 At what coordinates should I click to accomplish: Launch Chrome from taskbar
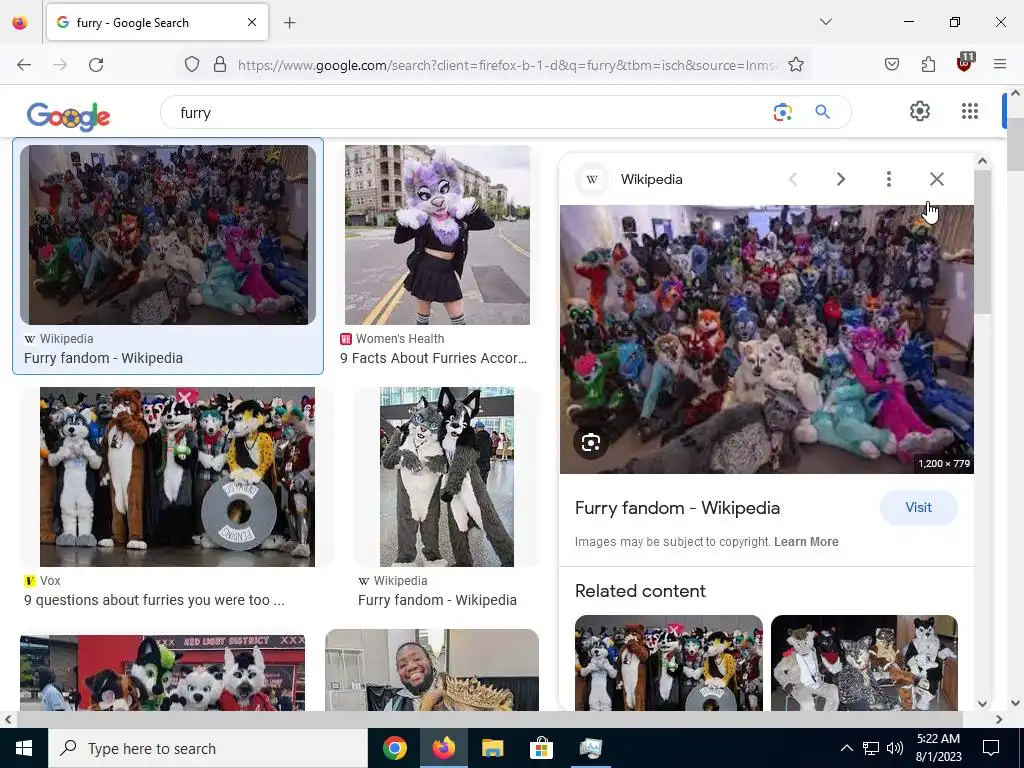394,748
